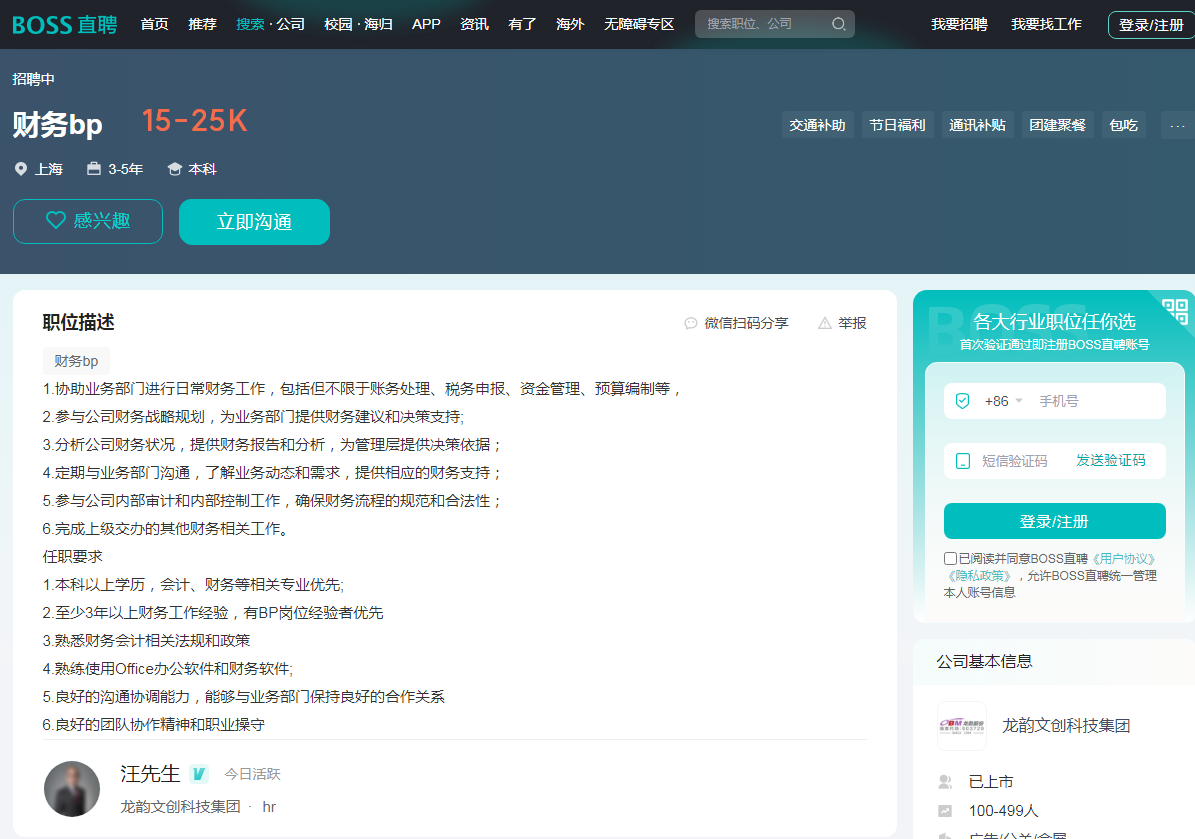Screen dimensions: 1195x839
Task: Click the 举报 warning triangle icon
Action: [x=823, y=323]
